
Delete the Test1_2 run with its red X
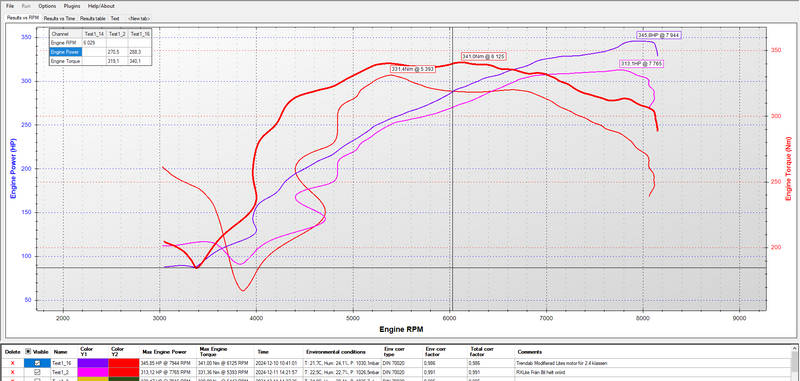[12, 372]
